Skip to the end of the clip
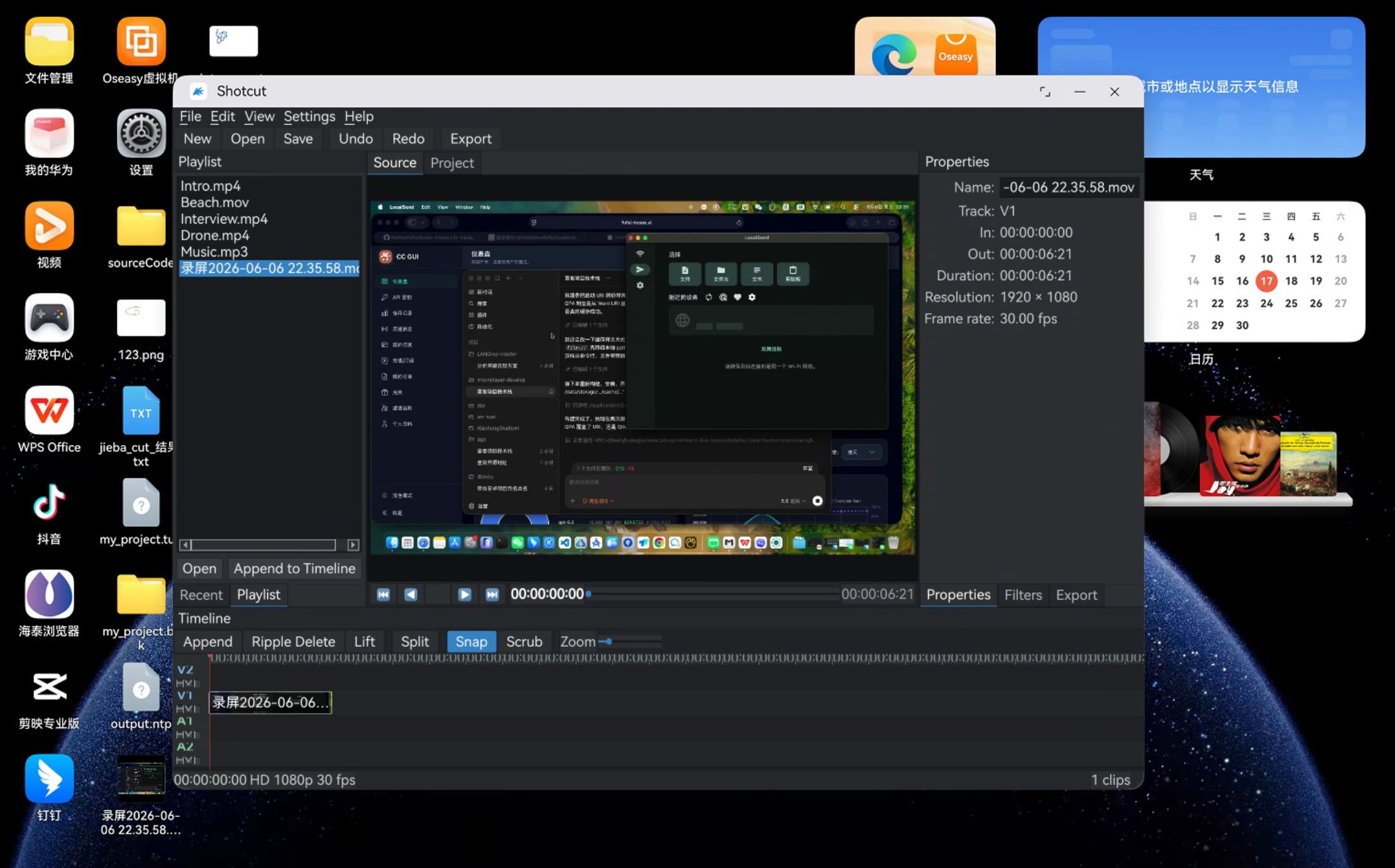The width and height of the screenshot is (1395, 868). [492, 594]
